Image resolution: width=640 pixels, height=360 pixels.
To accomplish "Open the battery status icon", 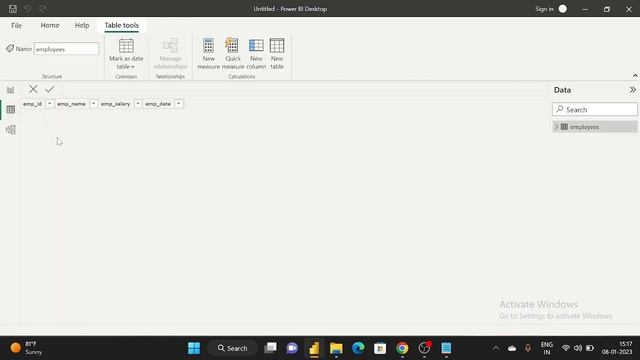I will (590, 348).
